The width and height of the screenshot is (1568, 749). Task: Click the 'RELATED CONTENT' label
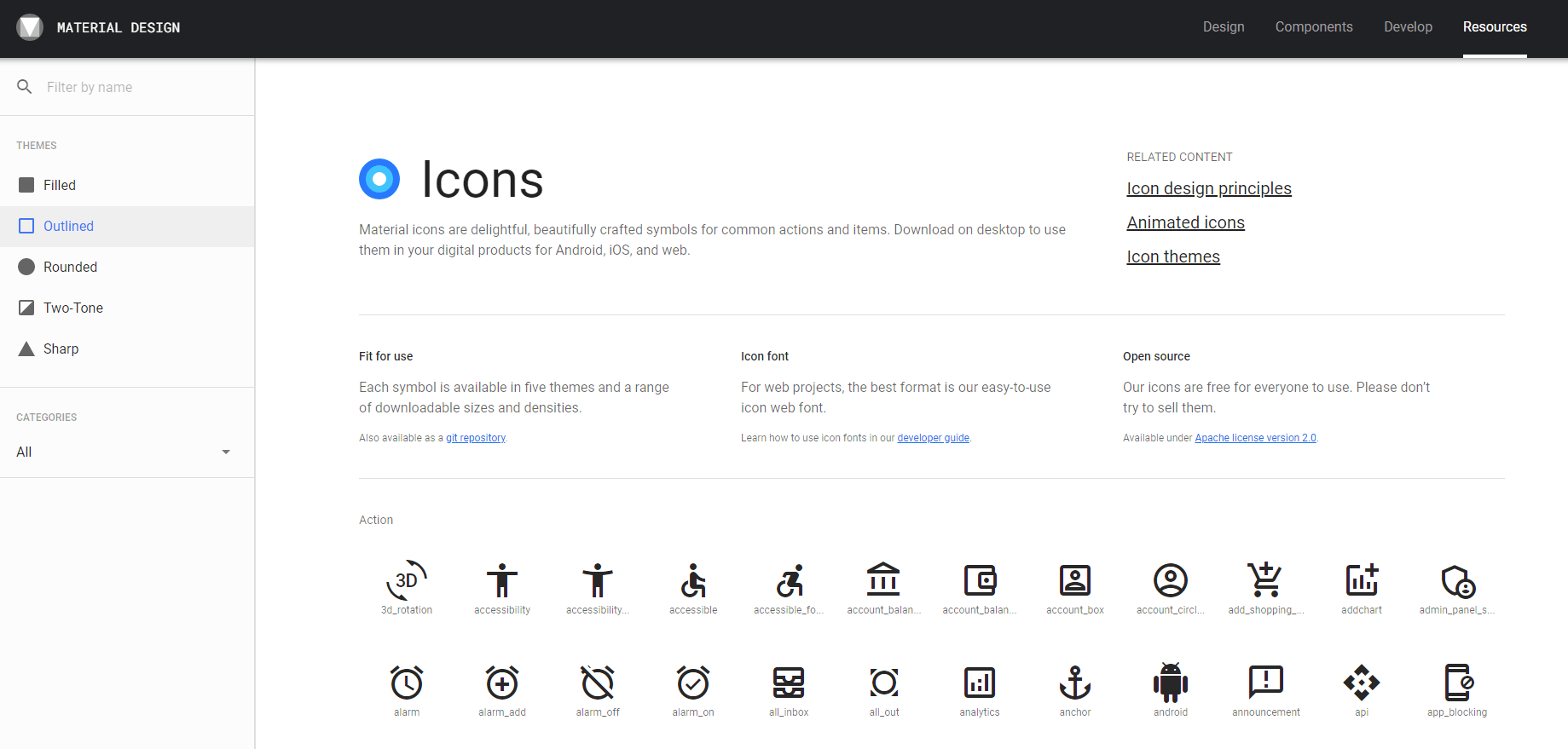click(1179, 157)
